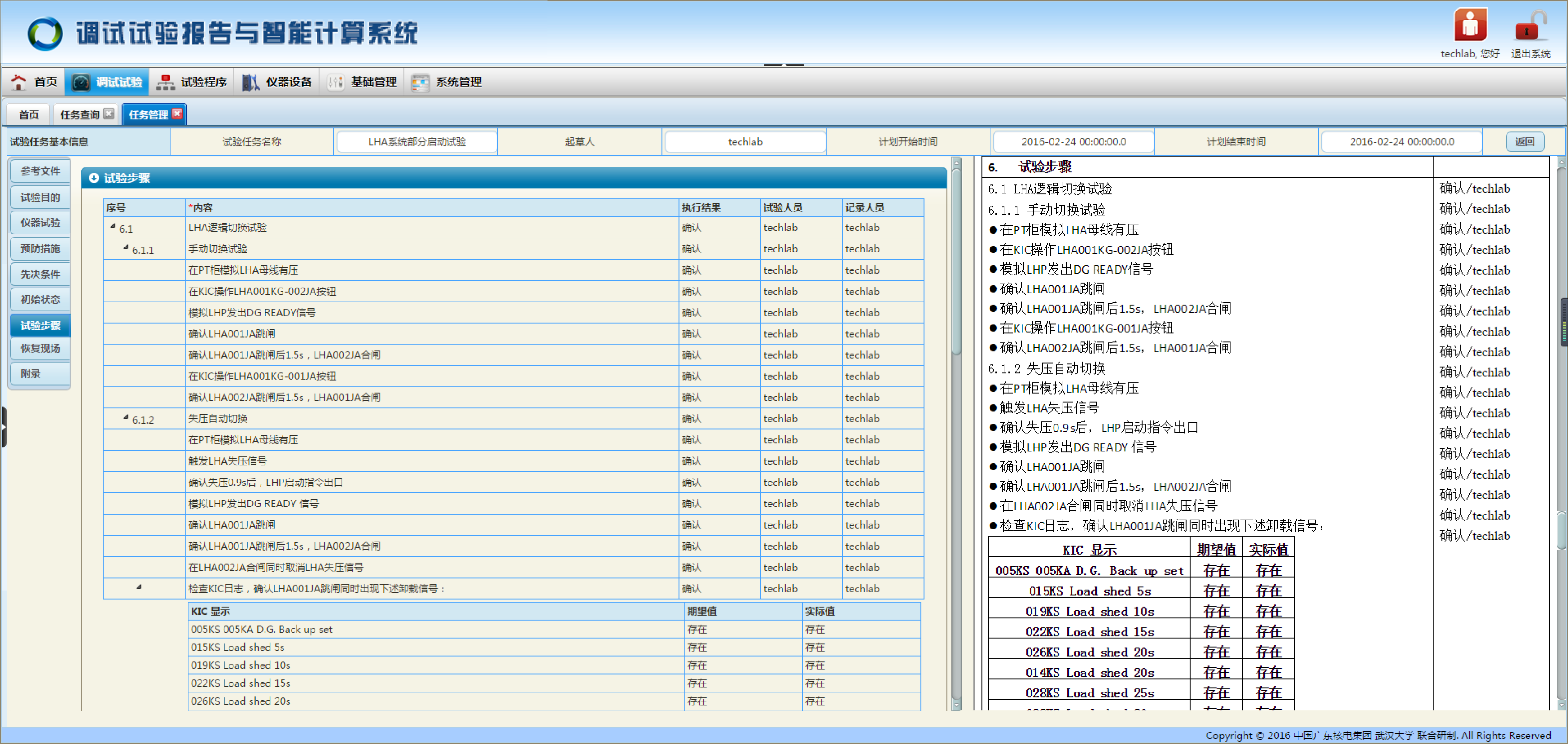Image resolution: width=1568 pixels, height=744 pixels.
Task: Click the red padlock logout icon
Action: pyautogui.click(x=1530, y=26)
